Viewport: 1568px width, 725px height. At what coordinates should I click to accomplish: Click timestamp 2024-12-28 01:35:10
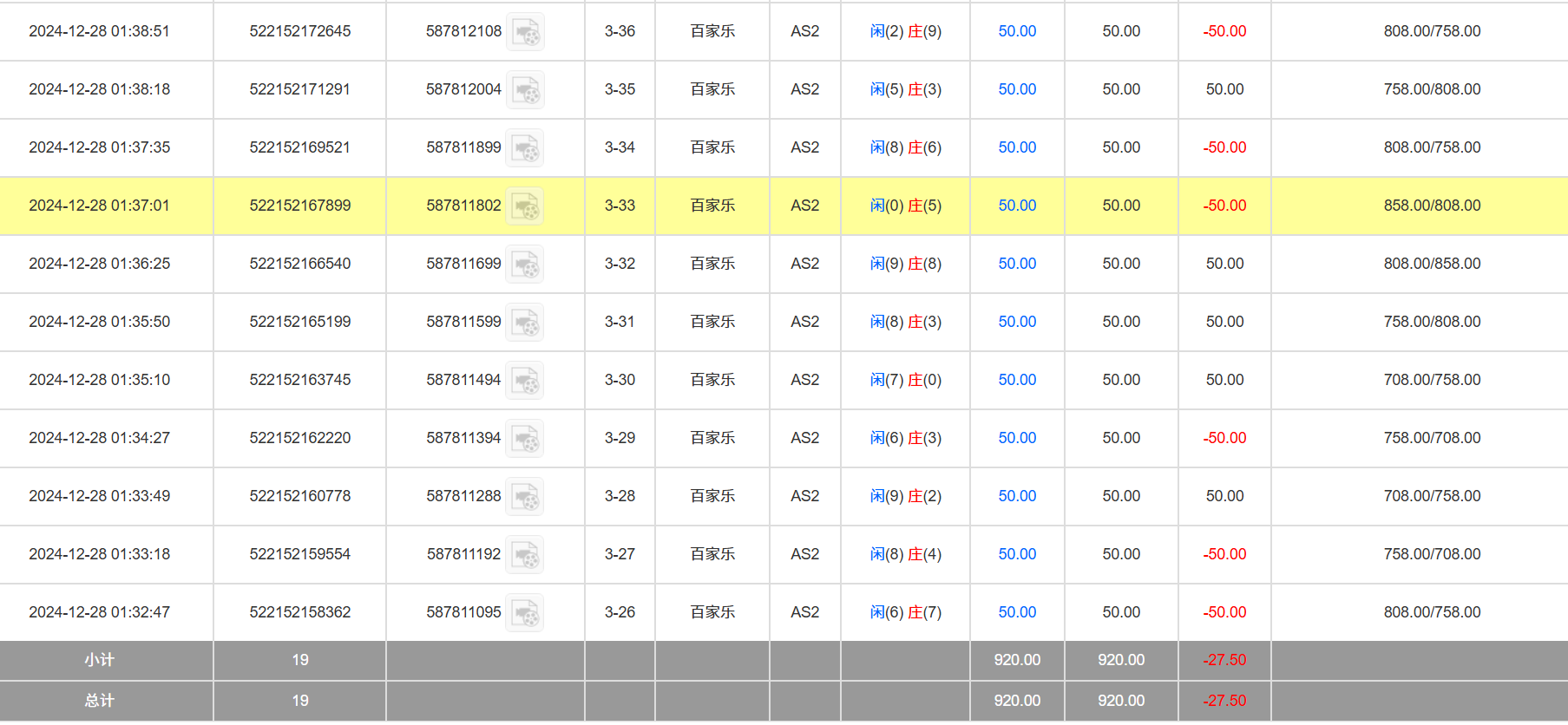[100, 380]
